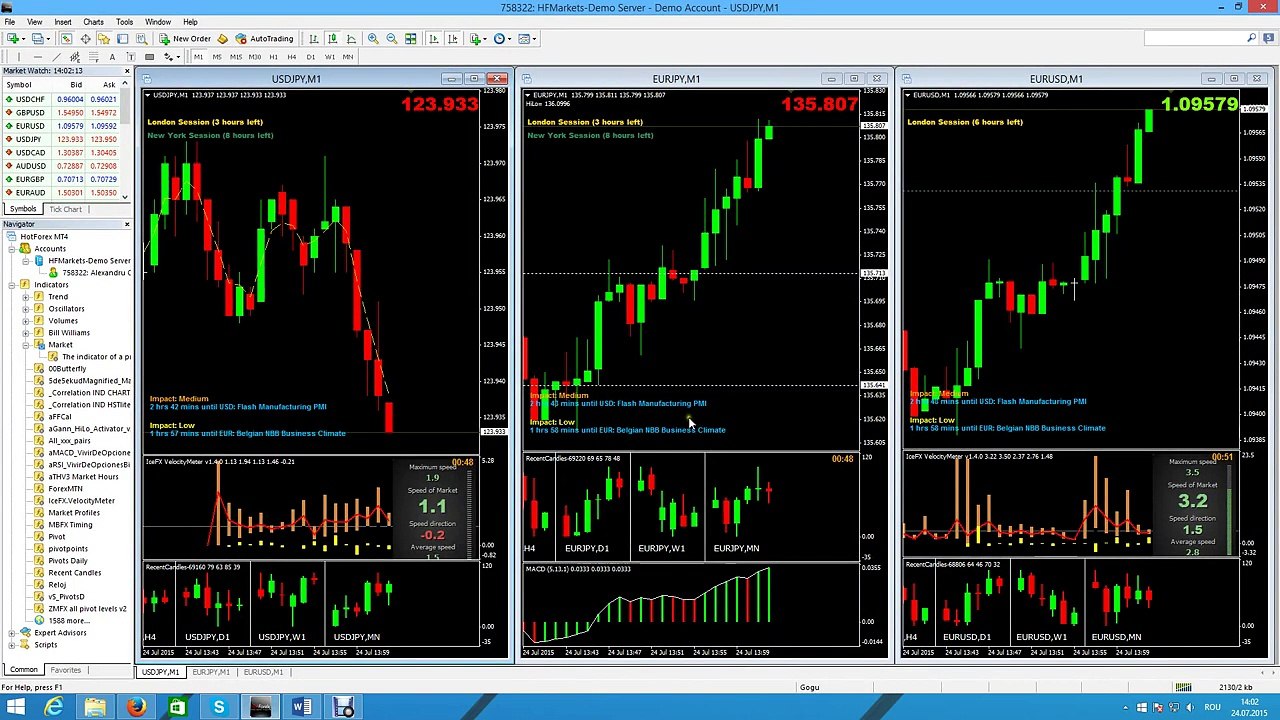Select the horizontal line drawing tool
Viewport: 1280px width, 720px height.
click(38, 56)
